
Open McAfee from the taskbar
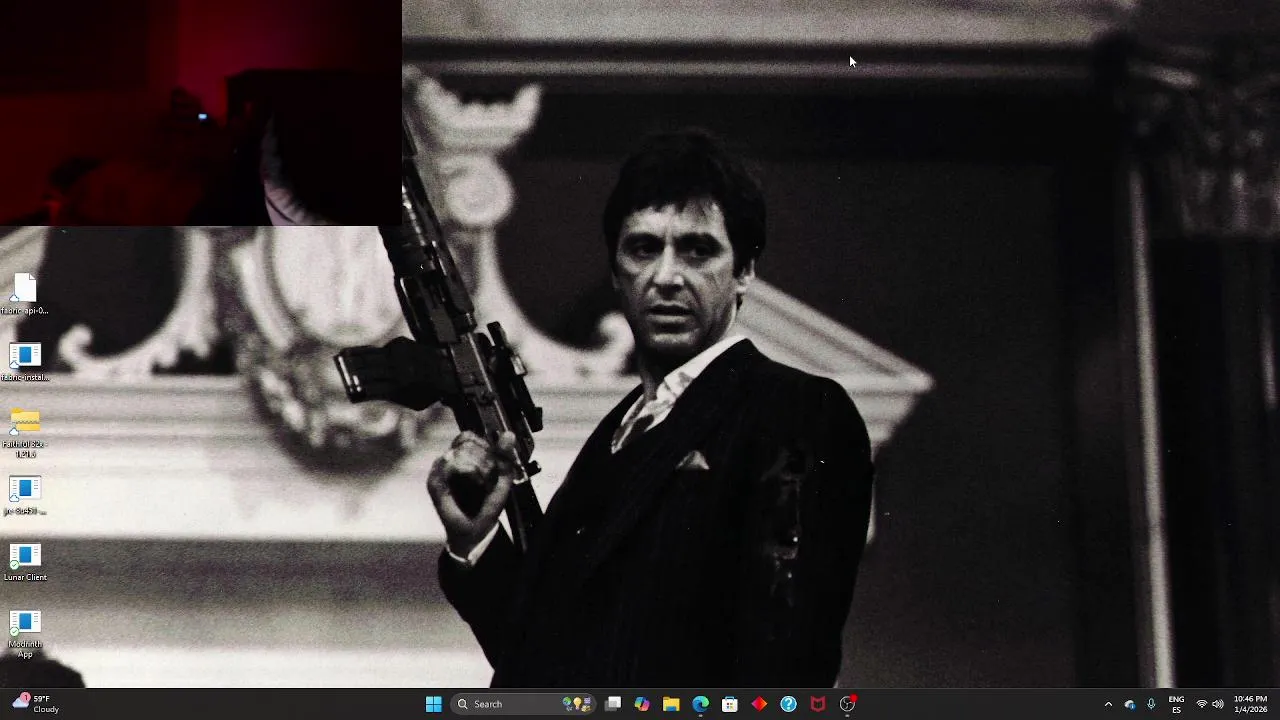(x=818, y=704)
